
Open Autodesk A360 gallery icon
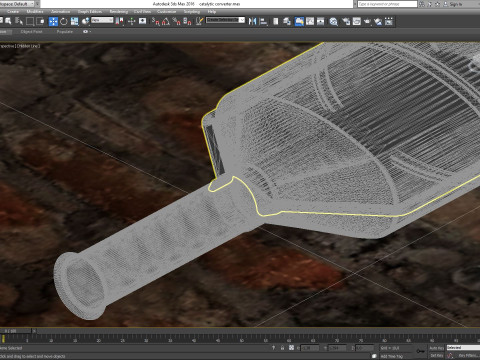[389, 22]
